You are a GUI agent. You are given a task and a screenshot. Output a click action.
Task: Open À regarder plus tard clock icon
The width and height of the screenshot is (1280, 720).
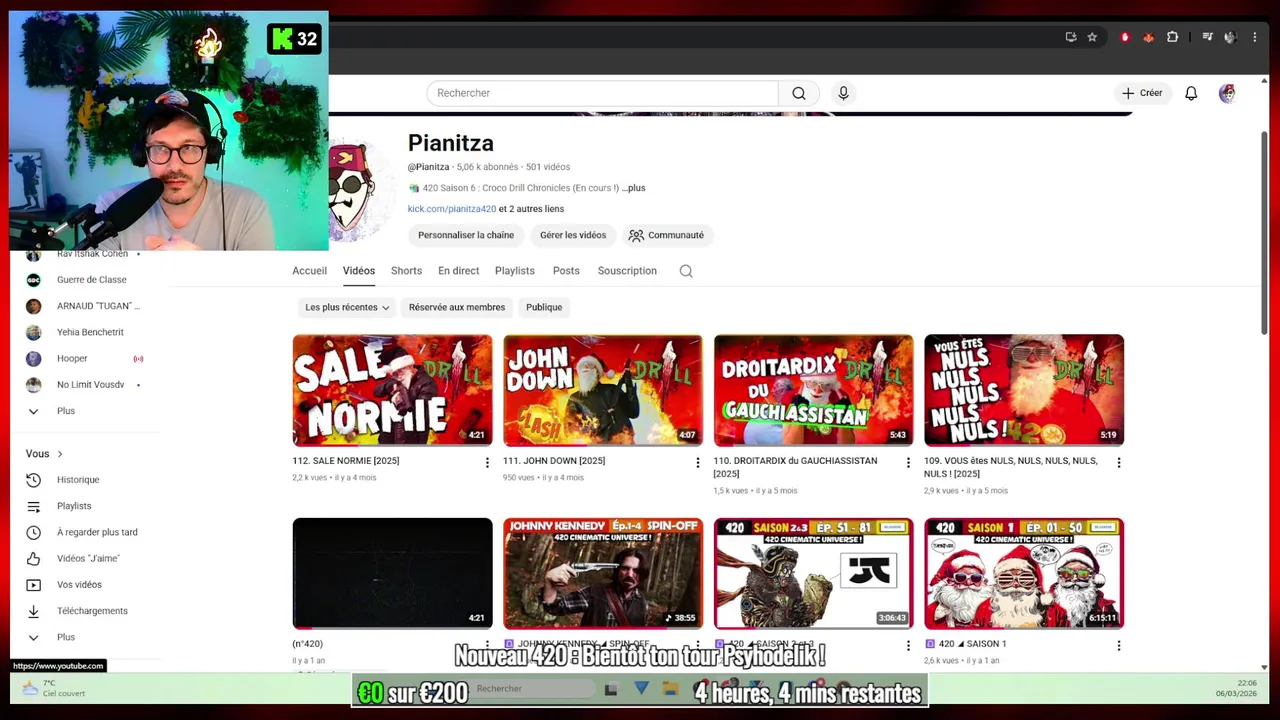click(33, 532)
